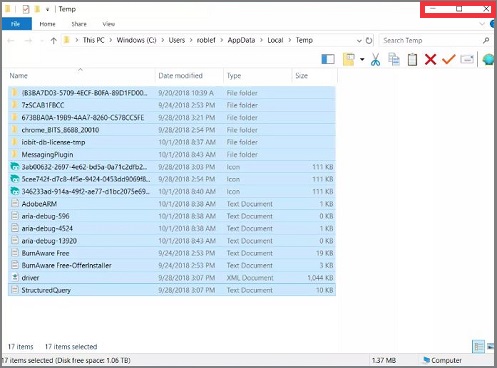
Task: Open the File menu tab
Action: point(16,24)
